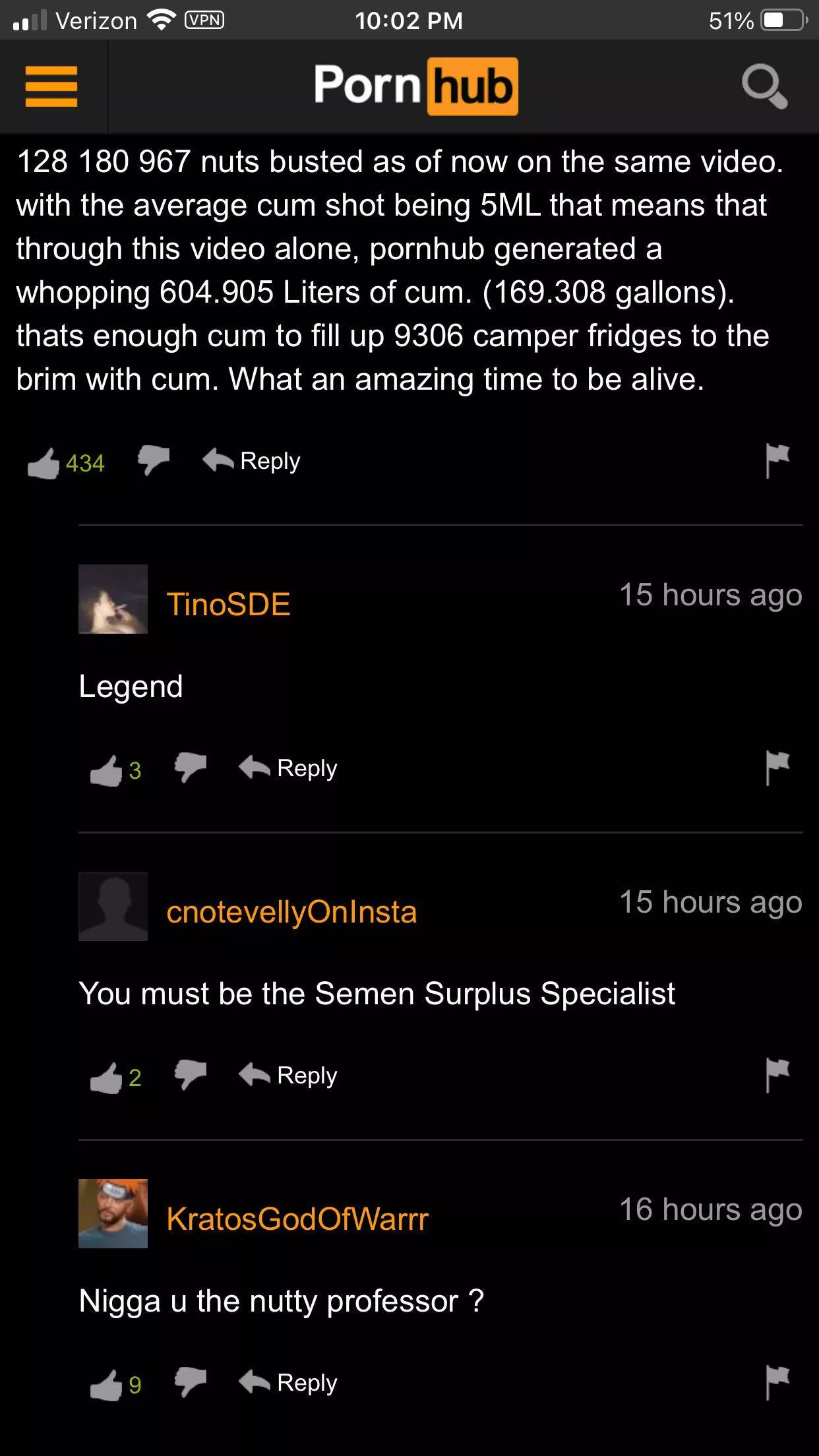Upvote TinoSDE's 'Legend' comment
The height and width of the screenshot is (1456, 819).
[x=106, y=770]
